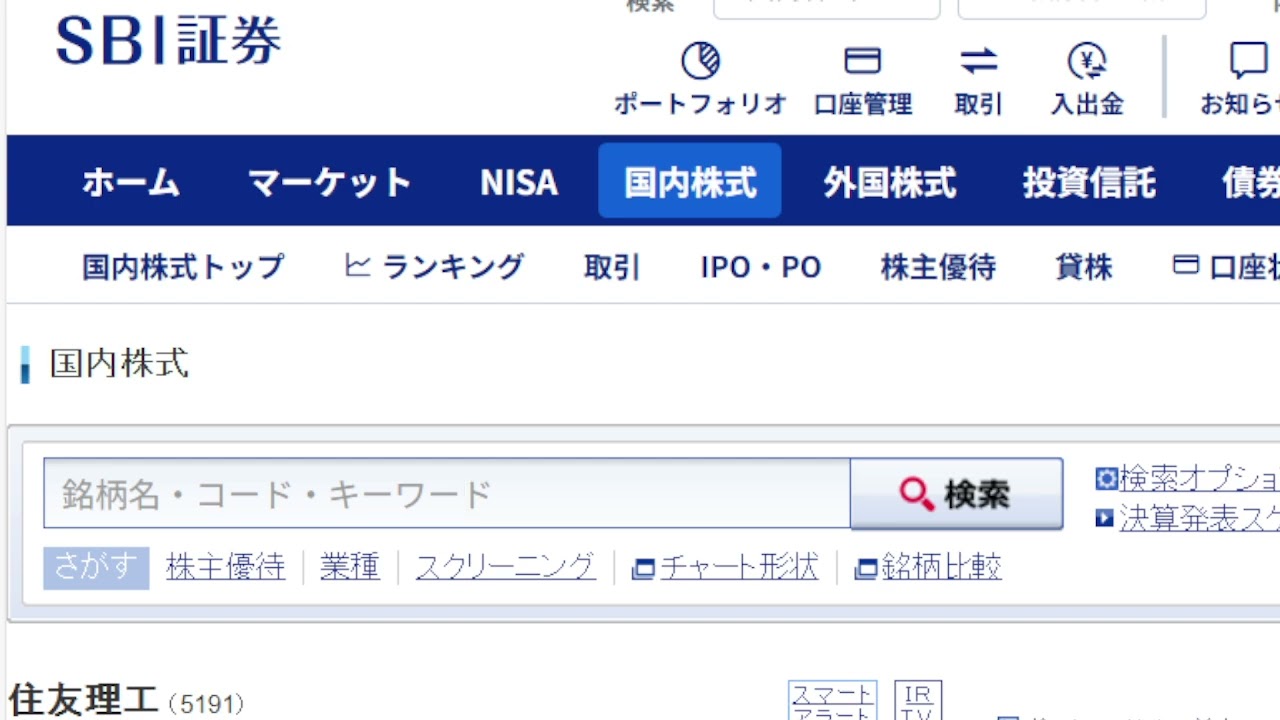Select the 国内株式 main tab

click(690, 181)
